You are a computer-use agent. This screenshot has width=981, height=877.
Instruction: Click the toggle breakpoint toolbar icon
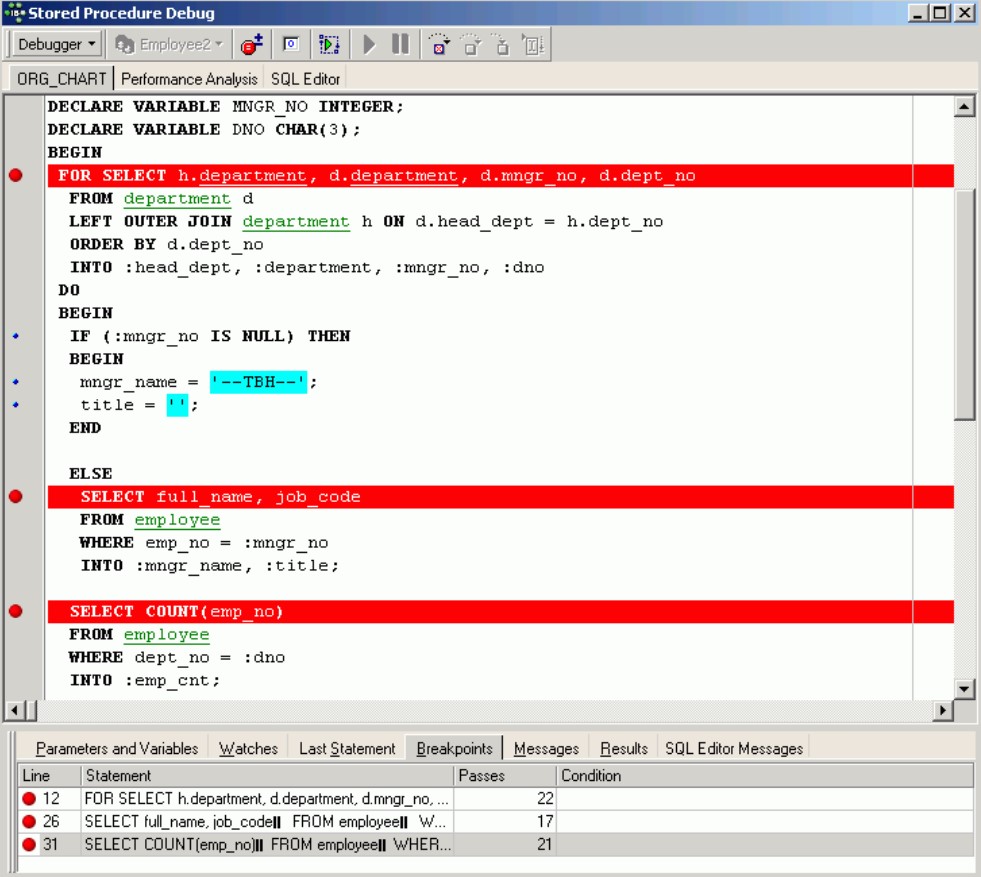point(252,45)
